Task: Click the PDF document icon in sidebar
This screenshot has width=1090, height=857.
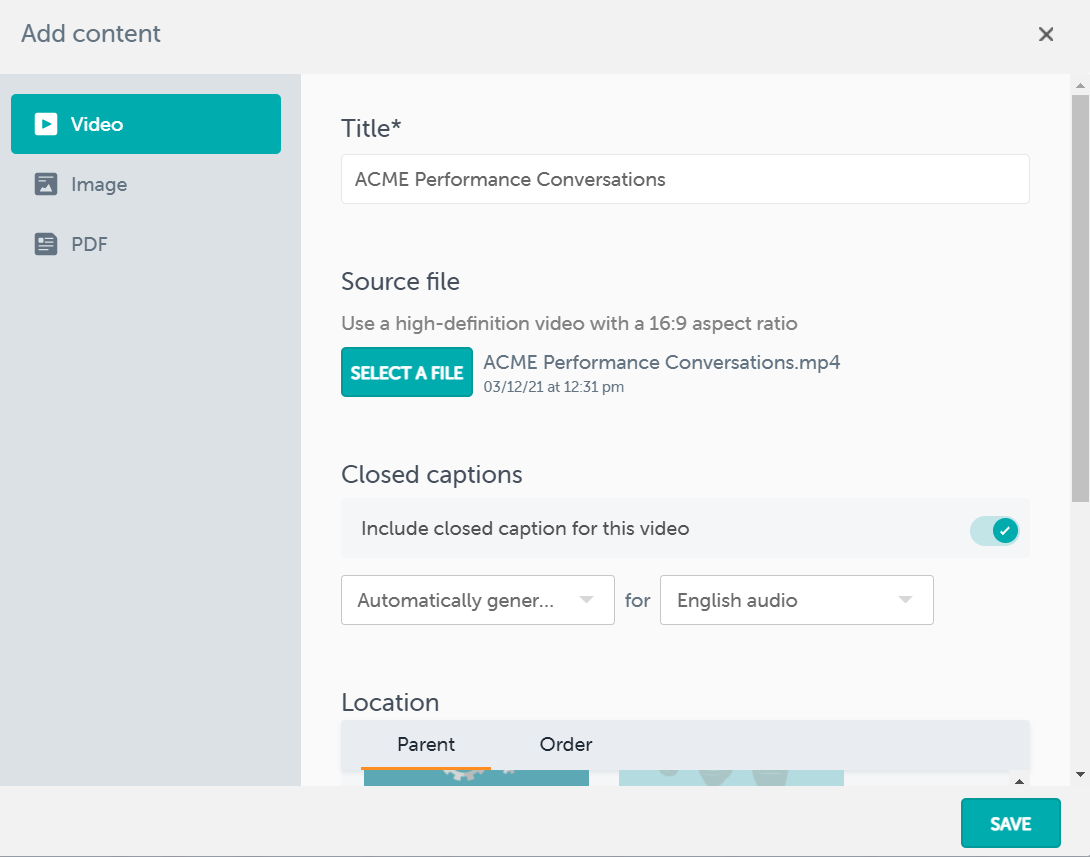Action: [x=46, y=244]
